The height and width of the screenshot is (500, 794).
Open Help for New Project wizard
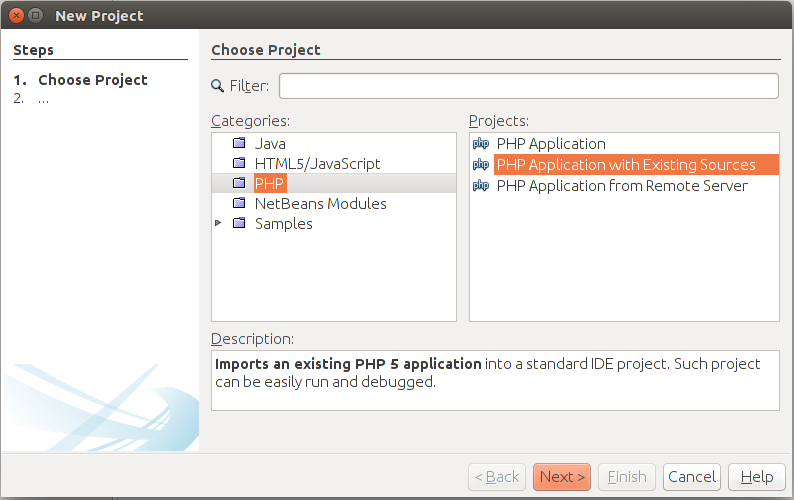click(x=757, y=477)
